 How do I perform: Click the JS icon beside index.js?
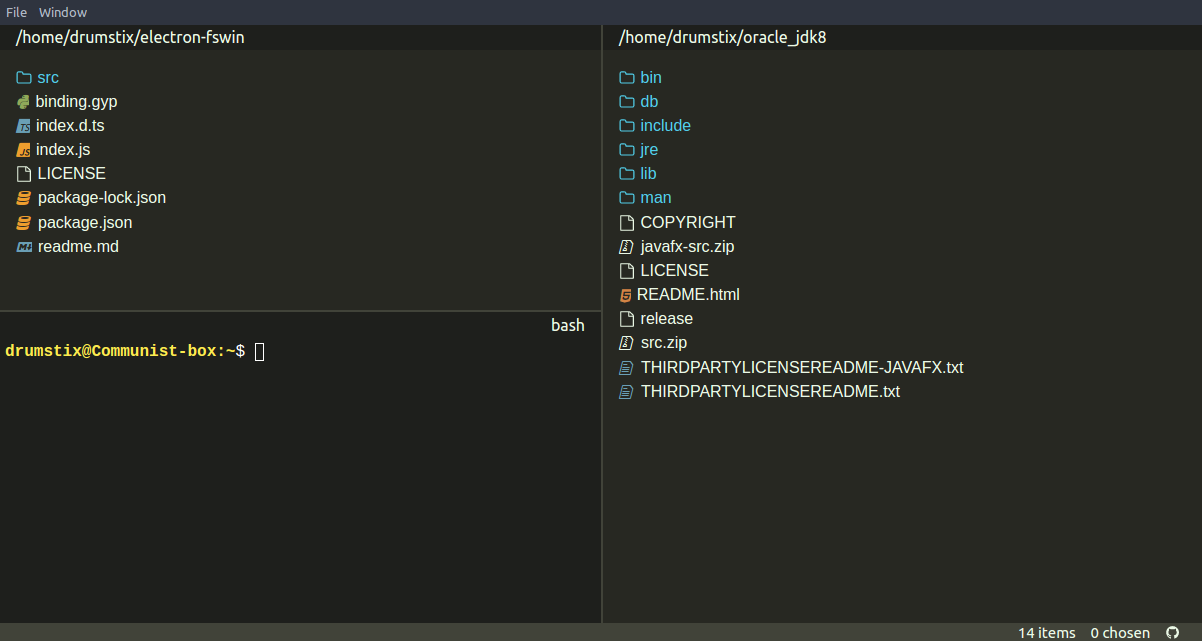23,150
